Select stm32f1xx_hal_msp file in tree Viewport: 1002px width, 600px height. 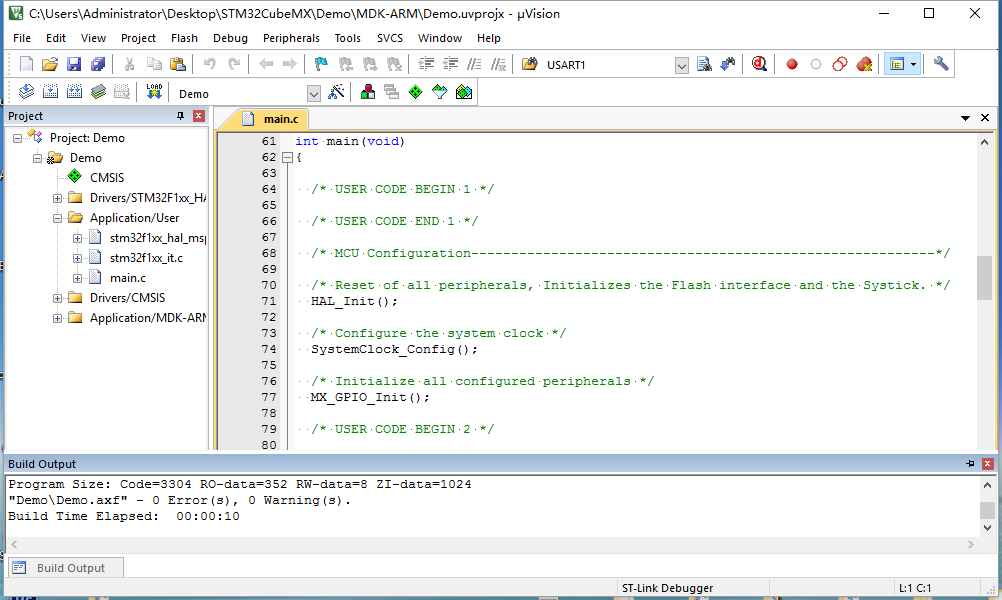click(x=157, y=238)
